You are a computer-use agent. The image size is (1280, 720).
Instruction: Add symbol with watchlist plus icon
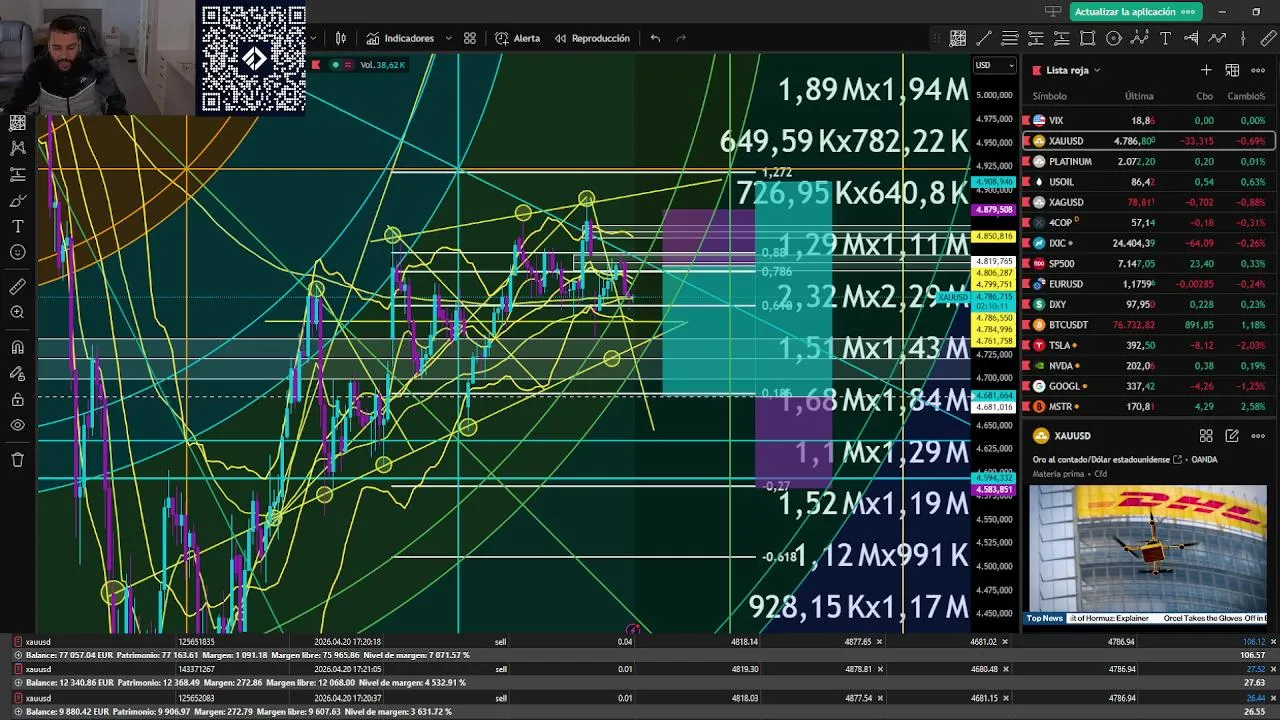1206,70
